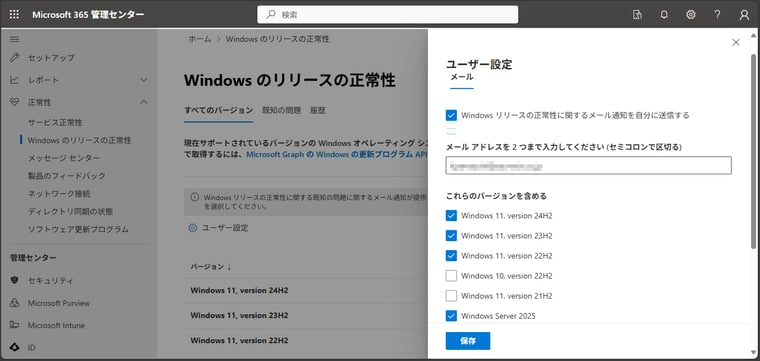
Task: Click the Windows のリリースの正常性 breadcrumb
Action: tap(278, 39)
